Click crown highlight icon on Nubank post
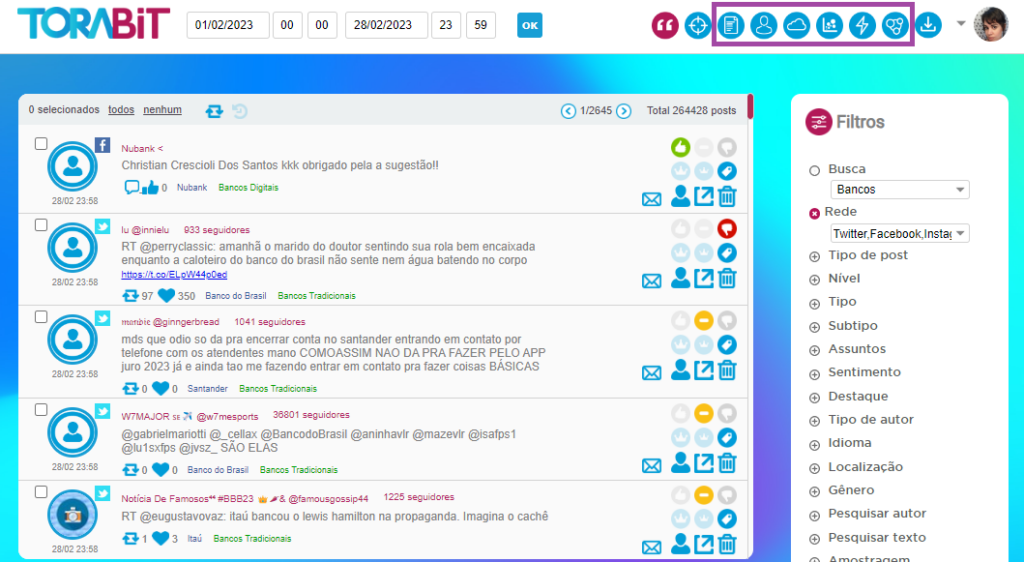 [x=680, y=171]
